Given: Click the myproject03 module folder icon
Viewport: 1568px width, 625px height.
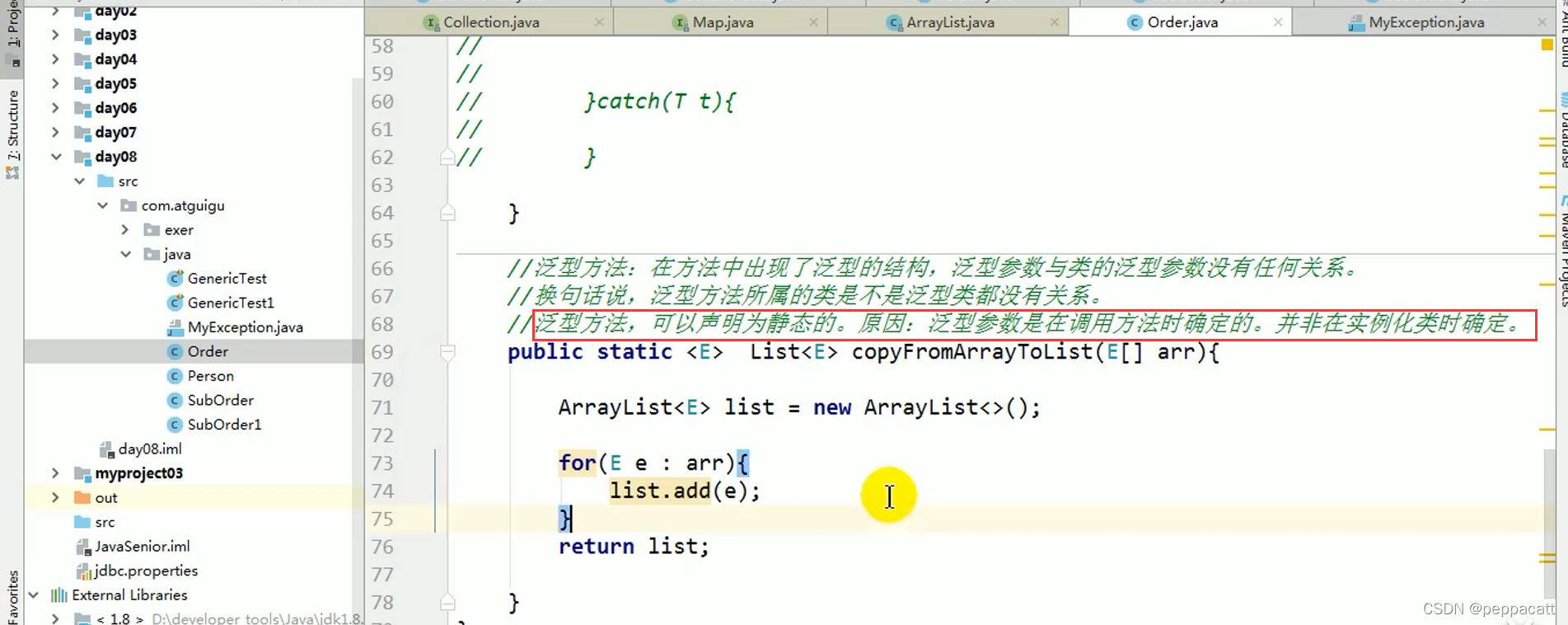Looking at the screenshot, I should coord(82,473).
